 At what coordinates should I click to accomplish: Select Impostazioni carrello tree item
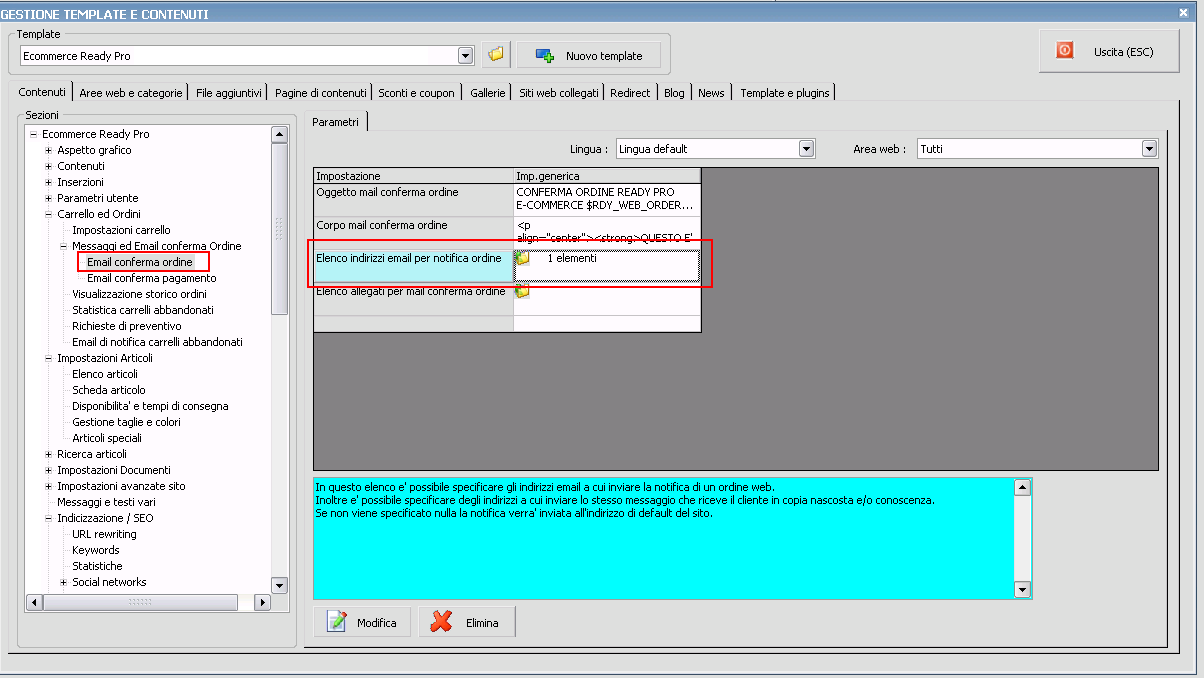(x=121, y=230)
